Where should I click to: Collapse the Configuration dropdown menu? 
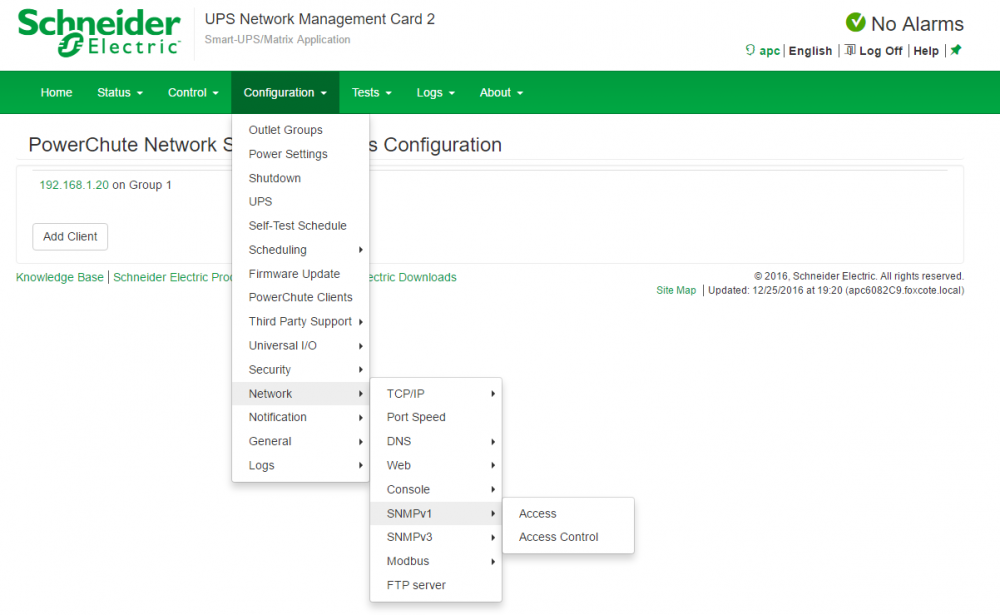pos(285,93)
